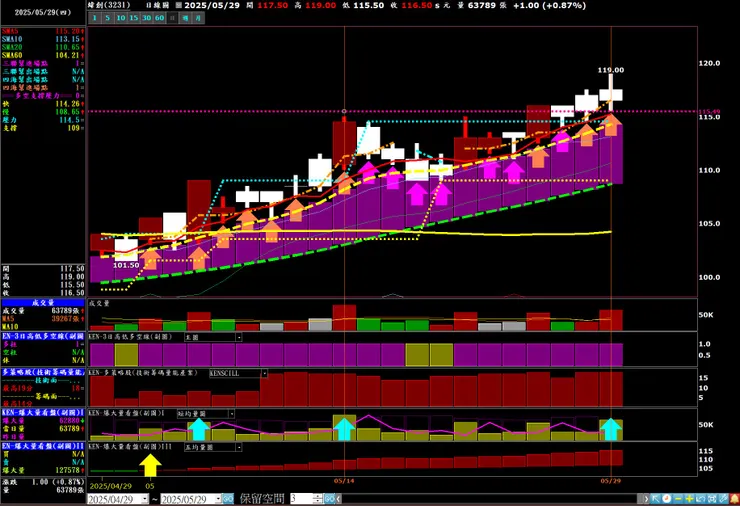
Task: Click the cyan up arrow at 05/29 volume bar
Action: click(x=611, y=429)
